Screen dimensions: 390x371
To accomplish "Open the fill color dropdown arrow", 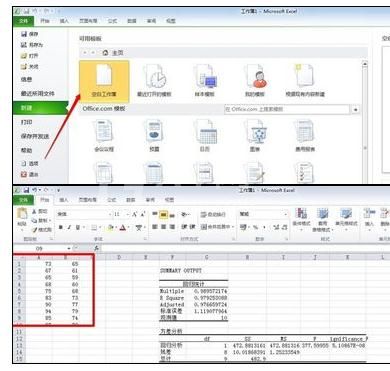I will [116, 228].
